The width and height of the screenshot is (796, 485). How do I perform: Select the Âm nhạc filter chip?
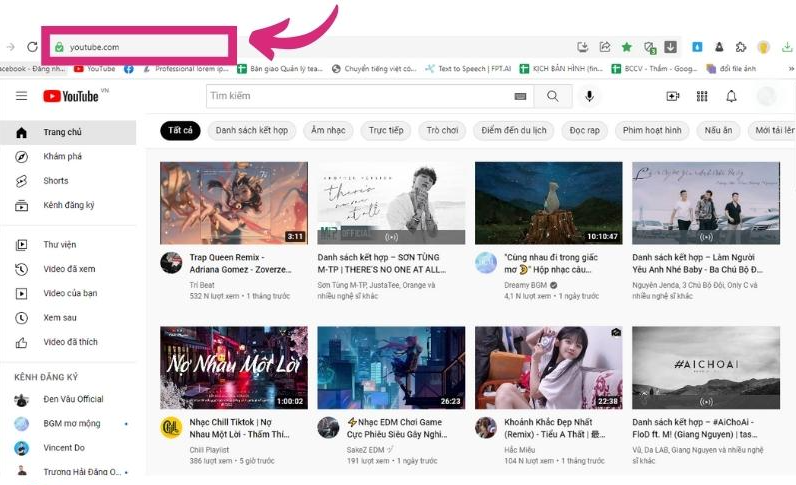(x=328, y=131)
